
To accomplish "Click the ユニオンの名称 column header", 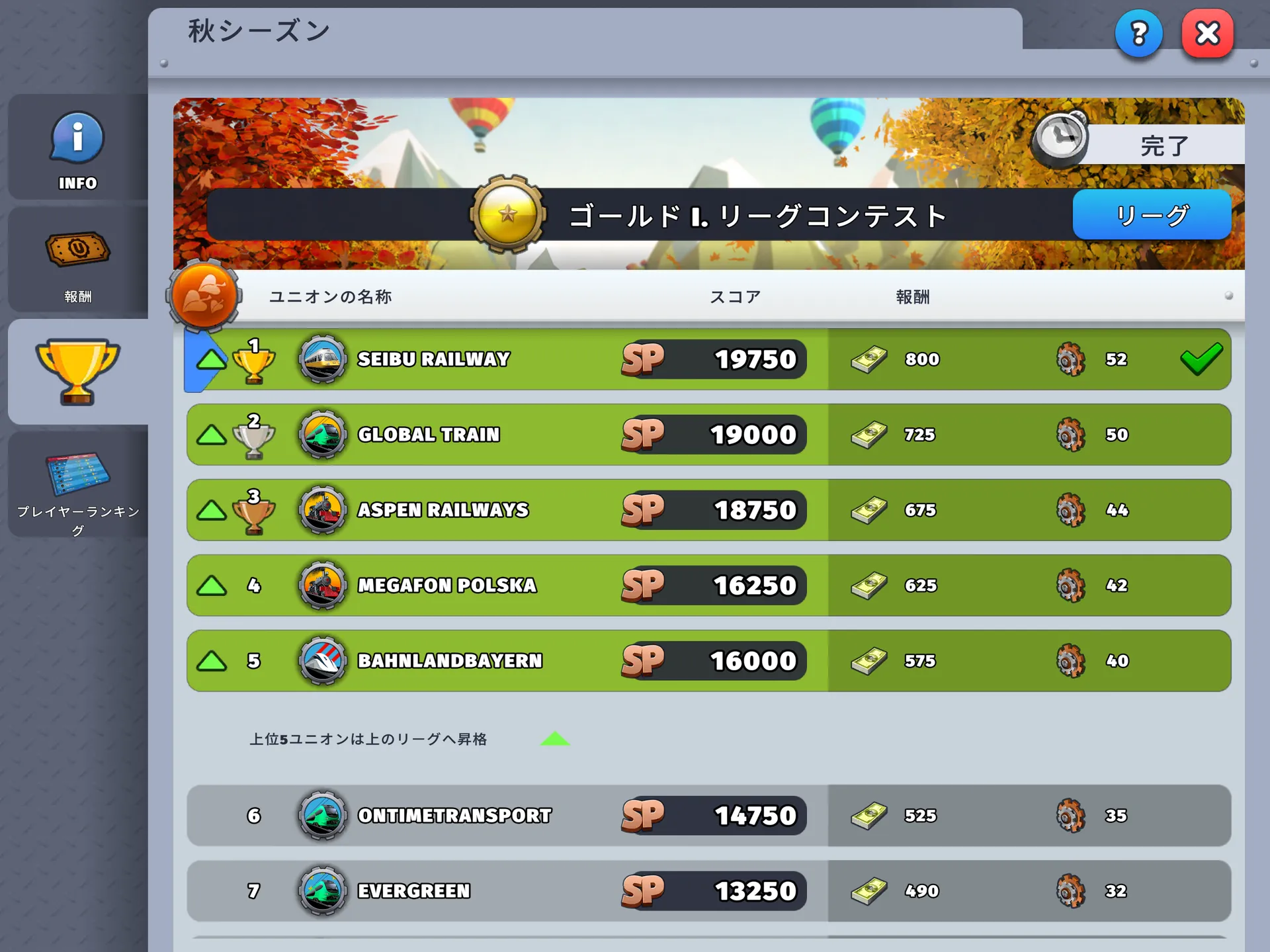I will coord(330,296).
